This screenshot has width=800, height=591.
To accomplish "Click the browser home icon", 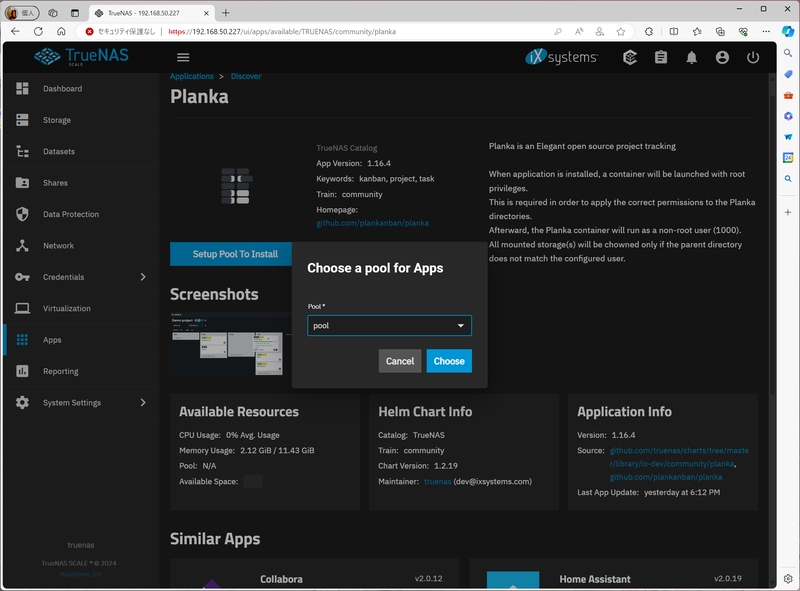I will pos(61,32).
